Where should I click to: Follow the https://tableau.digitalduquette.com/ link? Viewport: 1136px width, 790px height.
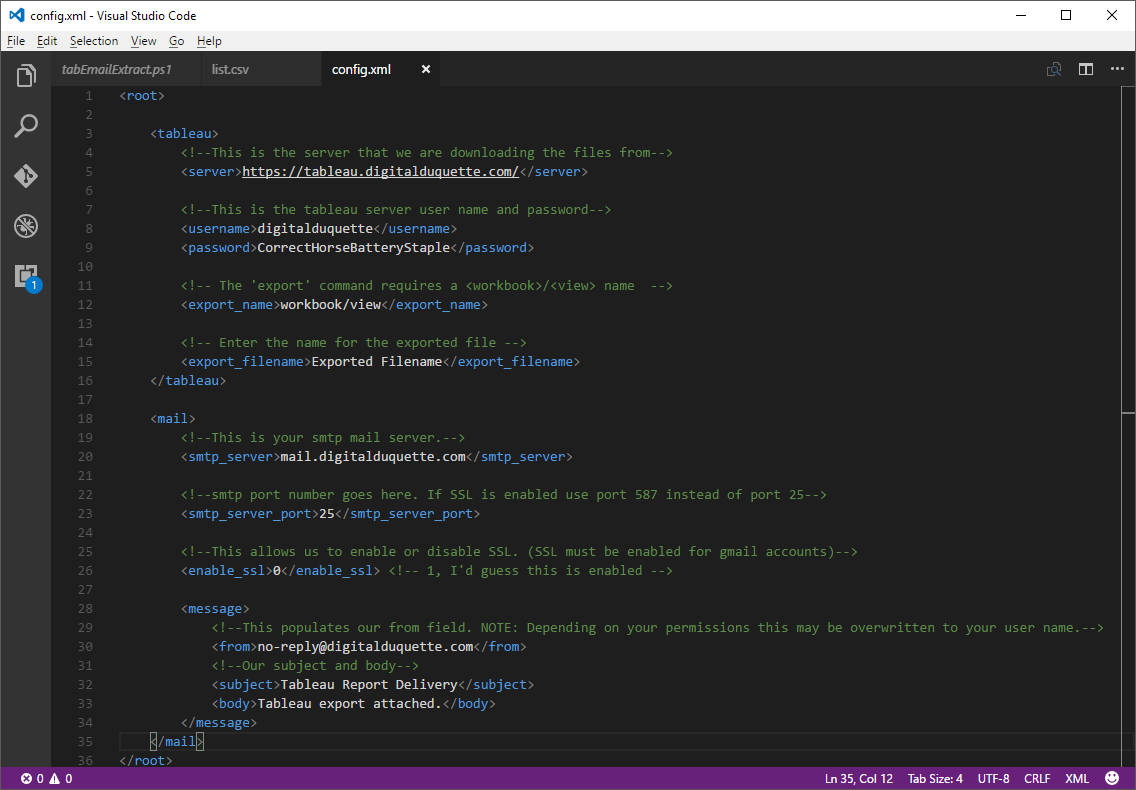click(380, 172)
